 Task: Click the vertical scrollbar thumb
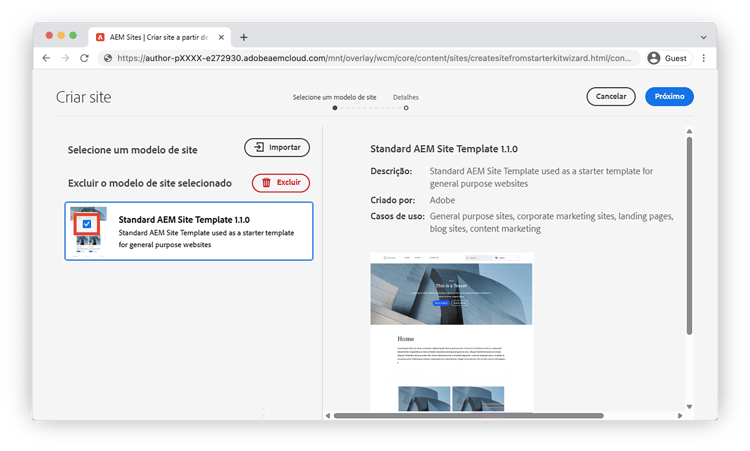pyautogui.click(x=689, y=236)
